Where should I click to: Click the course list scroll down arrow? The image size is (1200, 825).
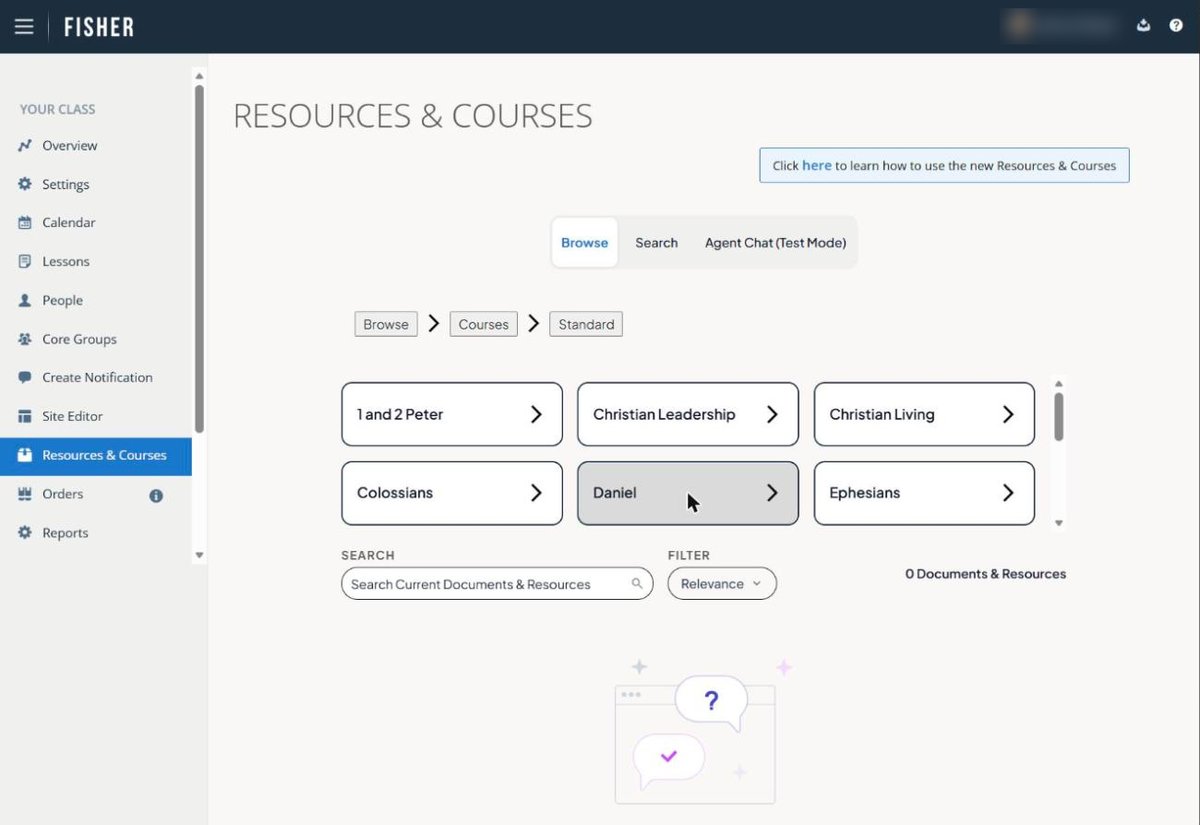pyautogui.click(x=1059, y=523)
